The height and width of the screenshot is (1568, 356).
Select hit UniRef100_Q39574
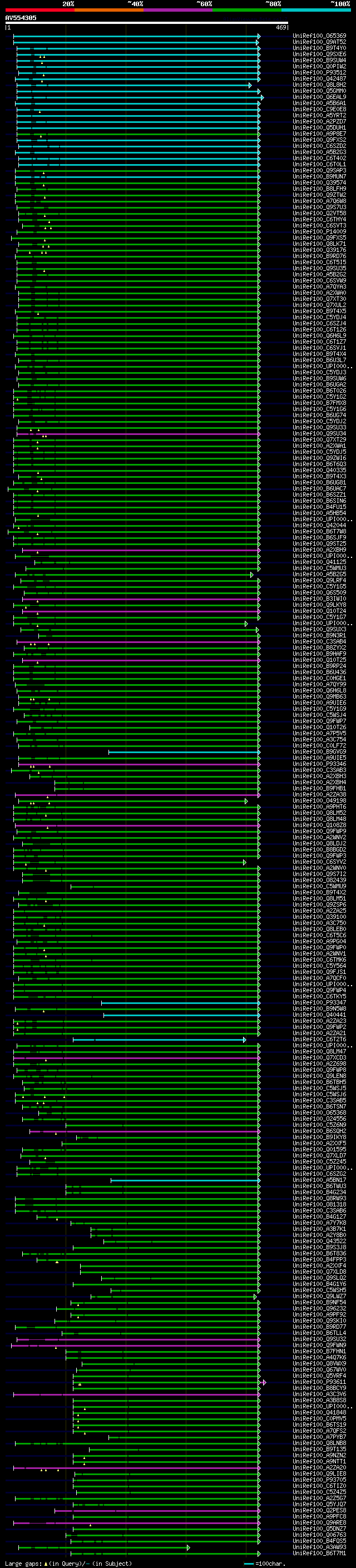point(319,182)
